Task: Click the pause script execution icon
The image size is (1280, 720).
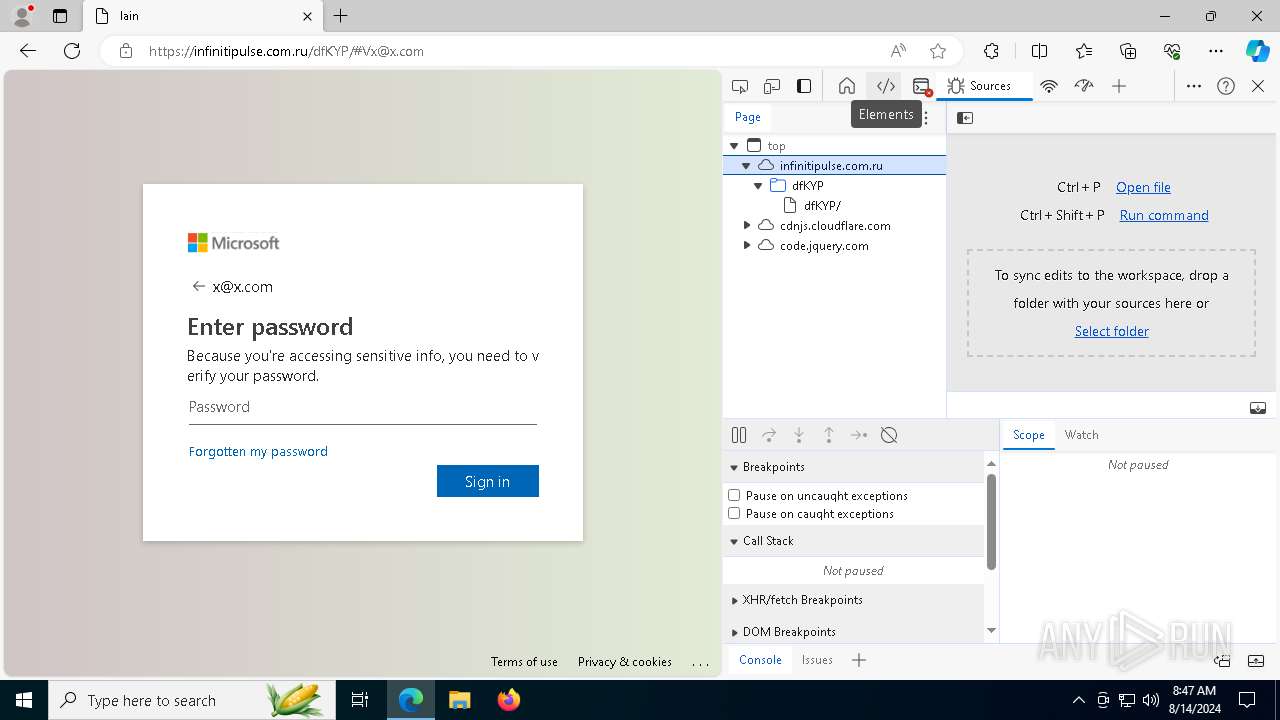Action: 739,435
